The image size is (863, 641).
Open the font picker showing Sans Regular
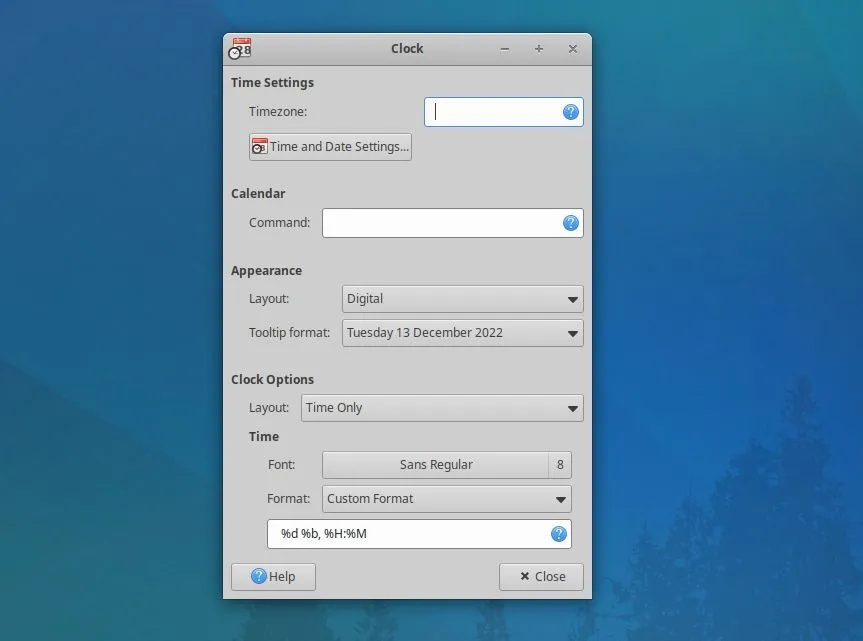coord(435,464)
